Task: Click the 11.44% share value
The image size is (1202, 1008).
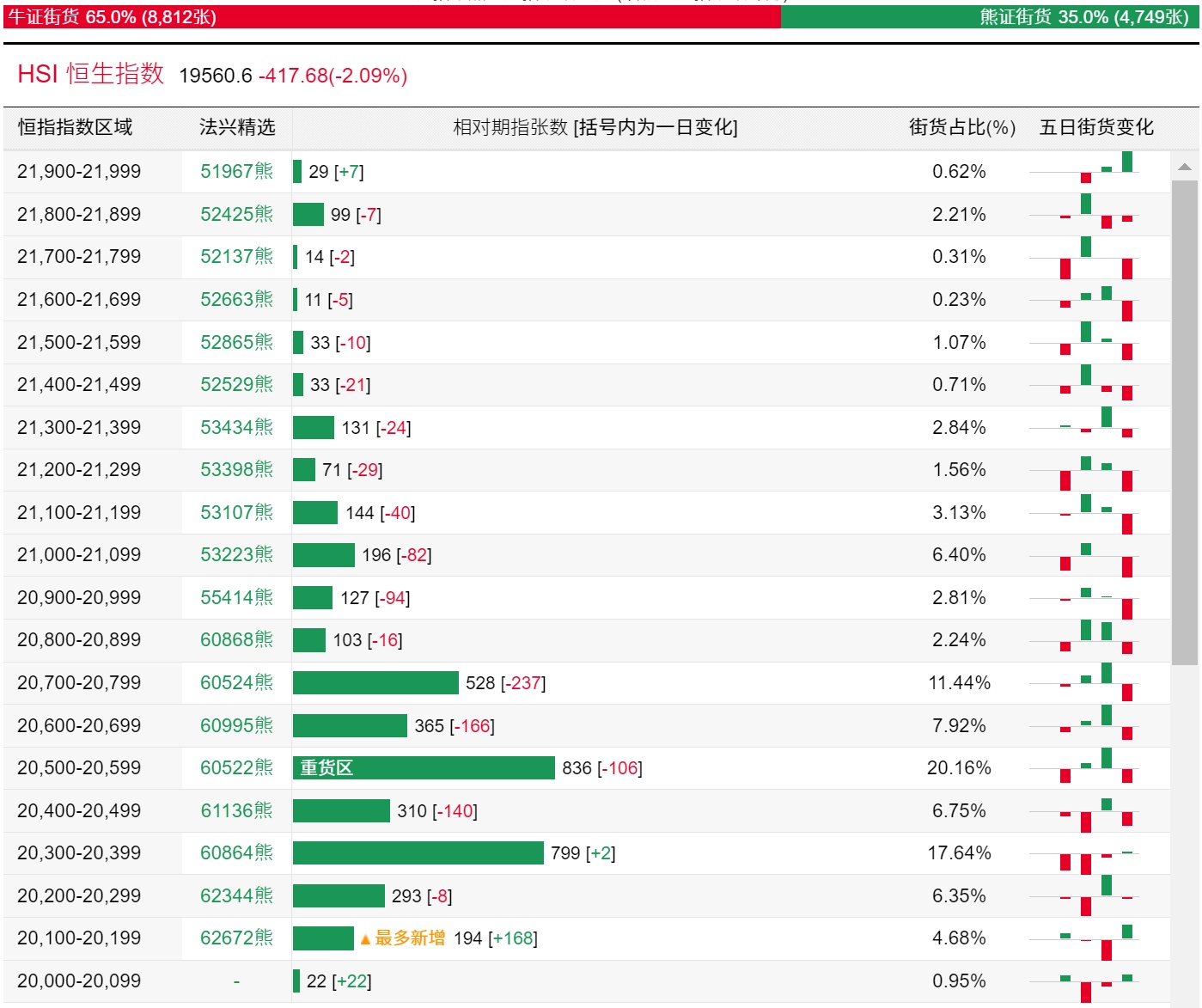Action: [x=959, y=682]
